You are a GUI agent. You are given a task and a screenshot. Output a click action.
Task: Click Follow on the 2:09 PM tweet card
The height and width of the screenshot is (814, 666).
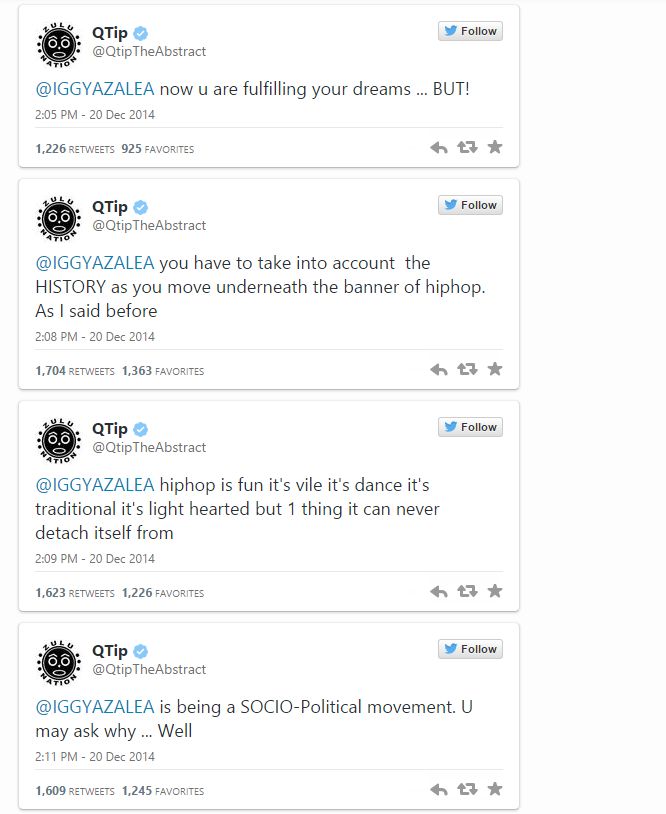(x=470, y=427)
